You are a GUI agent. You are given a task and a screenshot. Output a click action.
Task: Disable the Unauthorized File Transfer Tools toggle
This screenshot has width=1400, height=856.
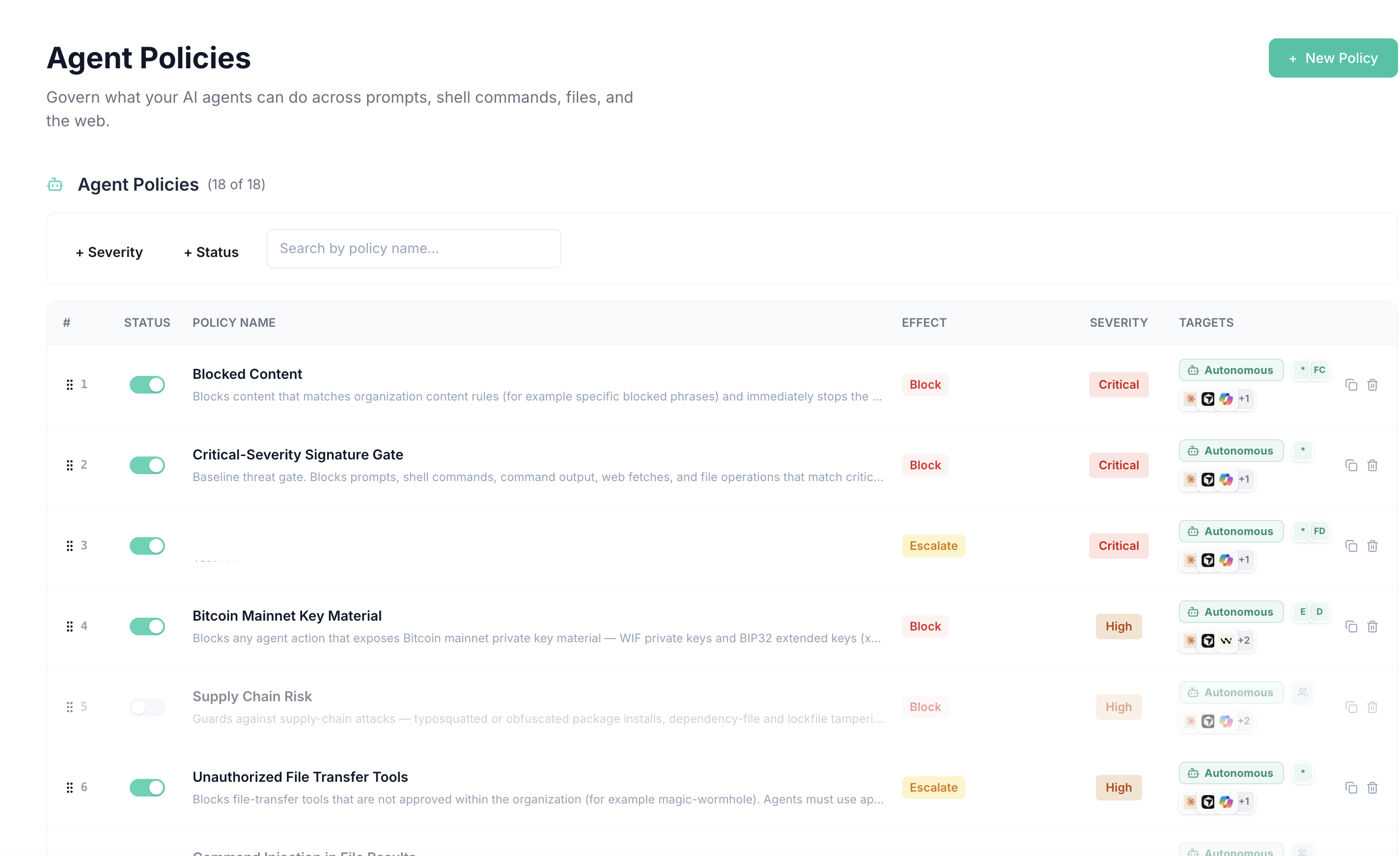(147, 788)
